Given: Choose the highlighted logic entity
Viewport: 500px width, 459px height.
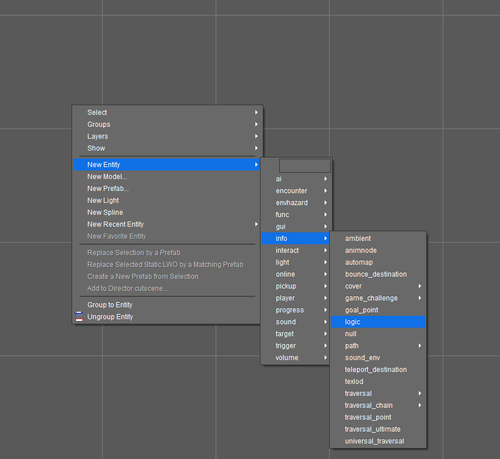Looking at the screenshot, I should [x=378, y=322].
